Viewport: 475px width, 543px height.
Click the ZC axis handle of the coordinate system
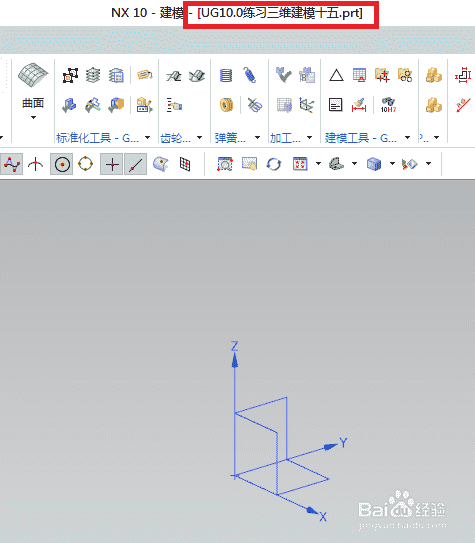pos(235,360)
